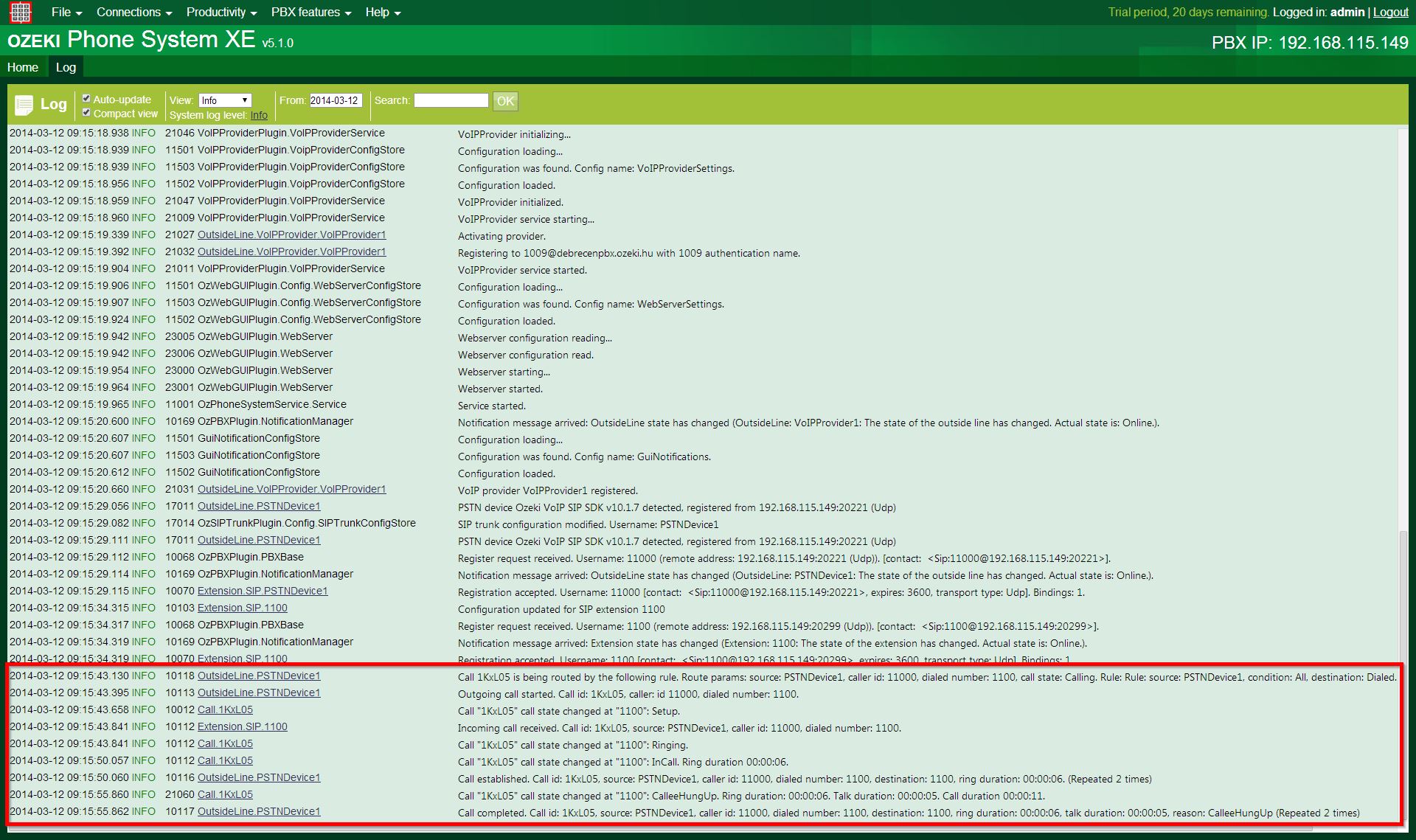The image size is (1416, 840).
Task: Open the Productivity menu
Action: click(x=217, y=12)
